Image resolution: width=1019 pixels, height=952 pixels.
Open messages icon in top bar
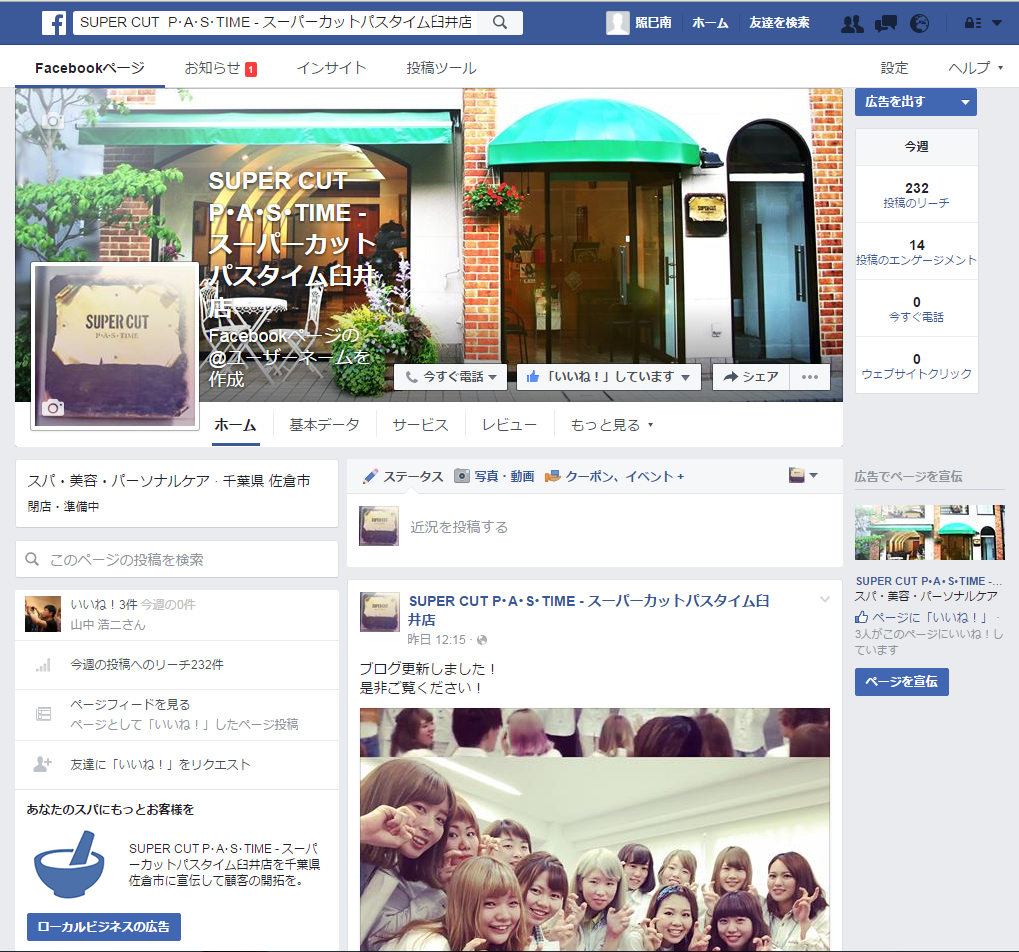886,24
